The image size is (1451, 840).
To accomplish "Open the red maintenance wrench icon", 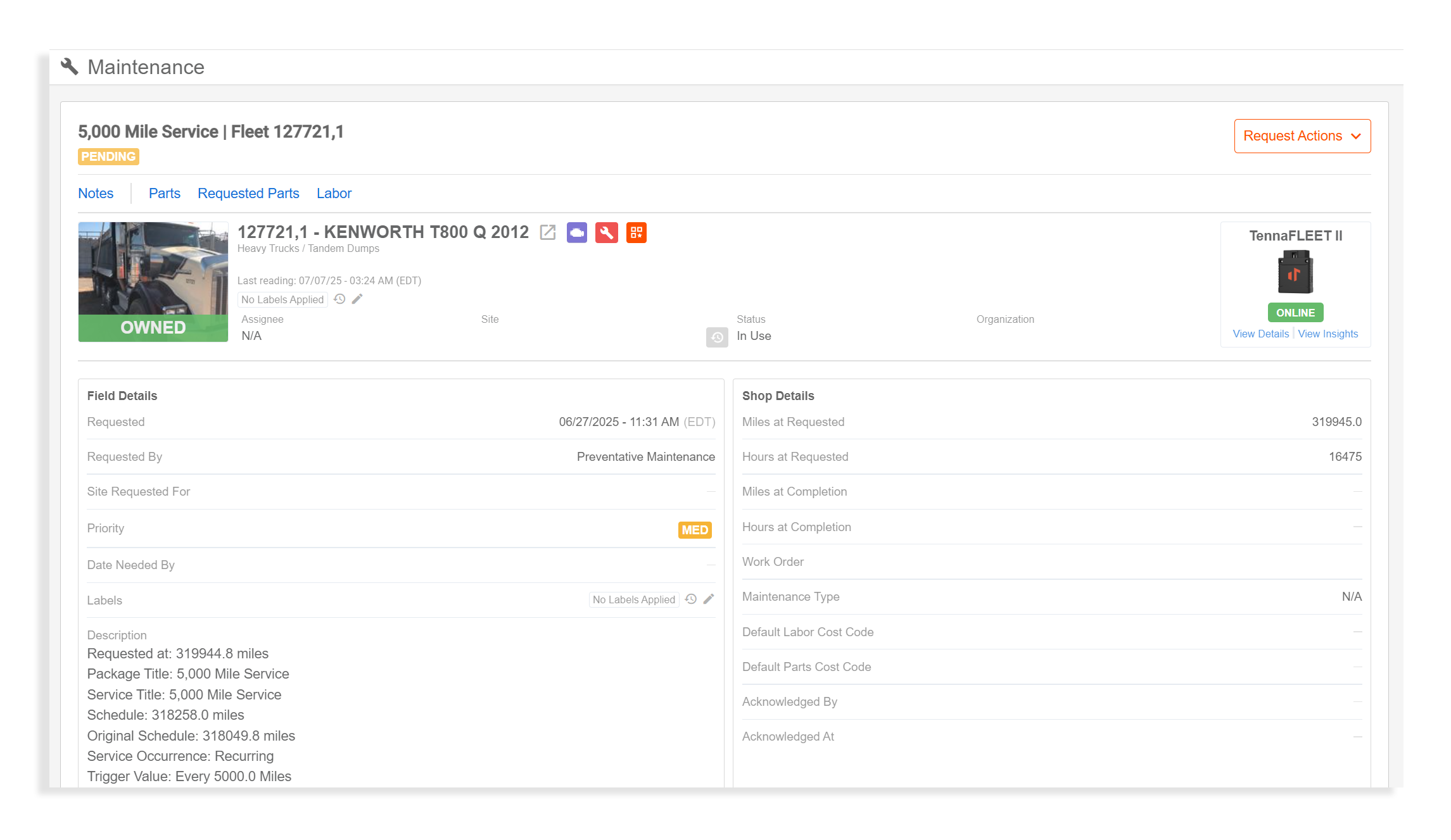I will (606, 233).
